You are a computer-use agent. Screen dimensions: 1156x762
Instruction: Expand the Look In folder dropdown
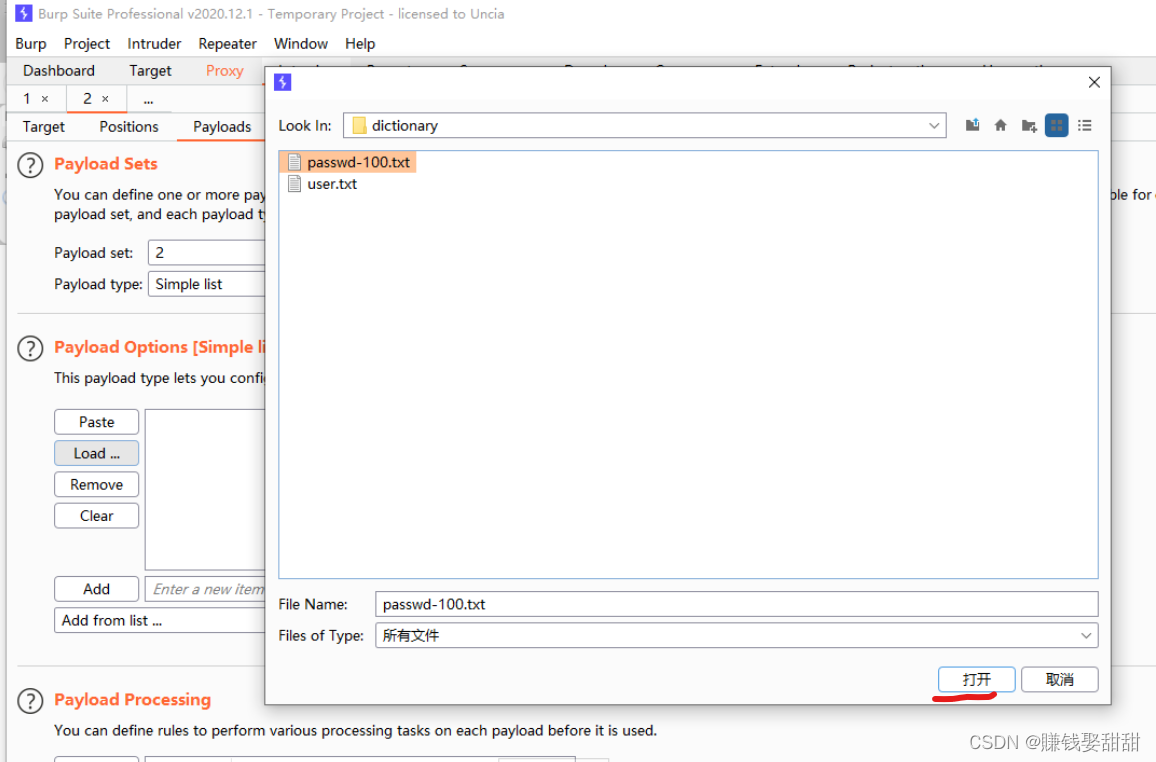(934, 125)
